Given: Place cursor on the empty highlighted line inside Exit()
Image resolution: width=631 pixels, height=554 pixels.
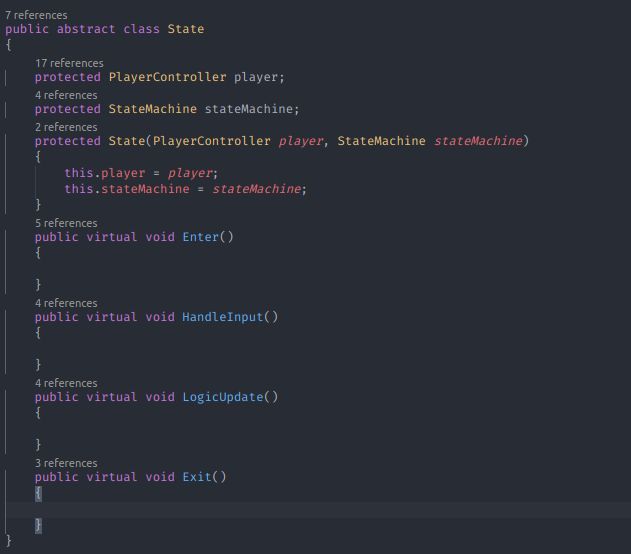Looking at the screenshot, I should pos(318,510).
